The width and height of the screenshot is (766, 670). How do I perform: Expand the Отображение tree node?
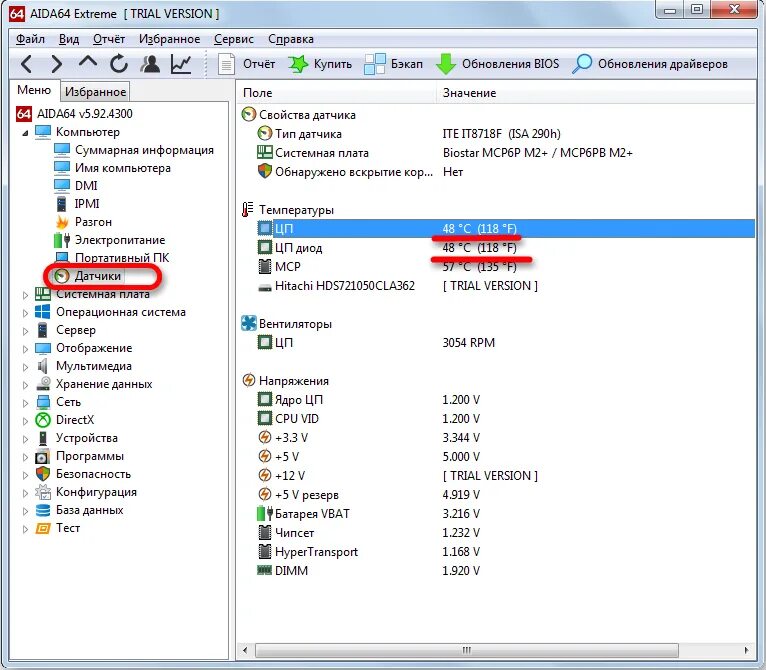(x=25, y=349)
